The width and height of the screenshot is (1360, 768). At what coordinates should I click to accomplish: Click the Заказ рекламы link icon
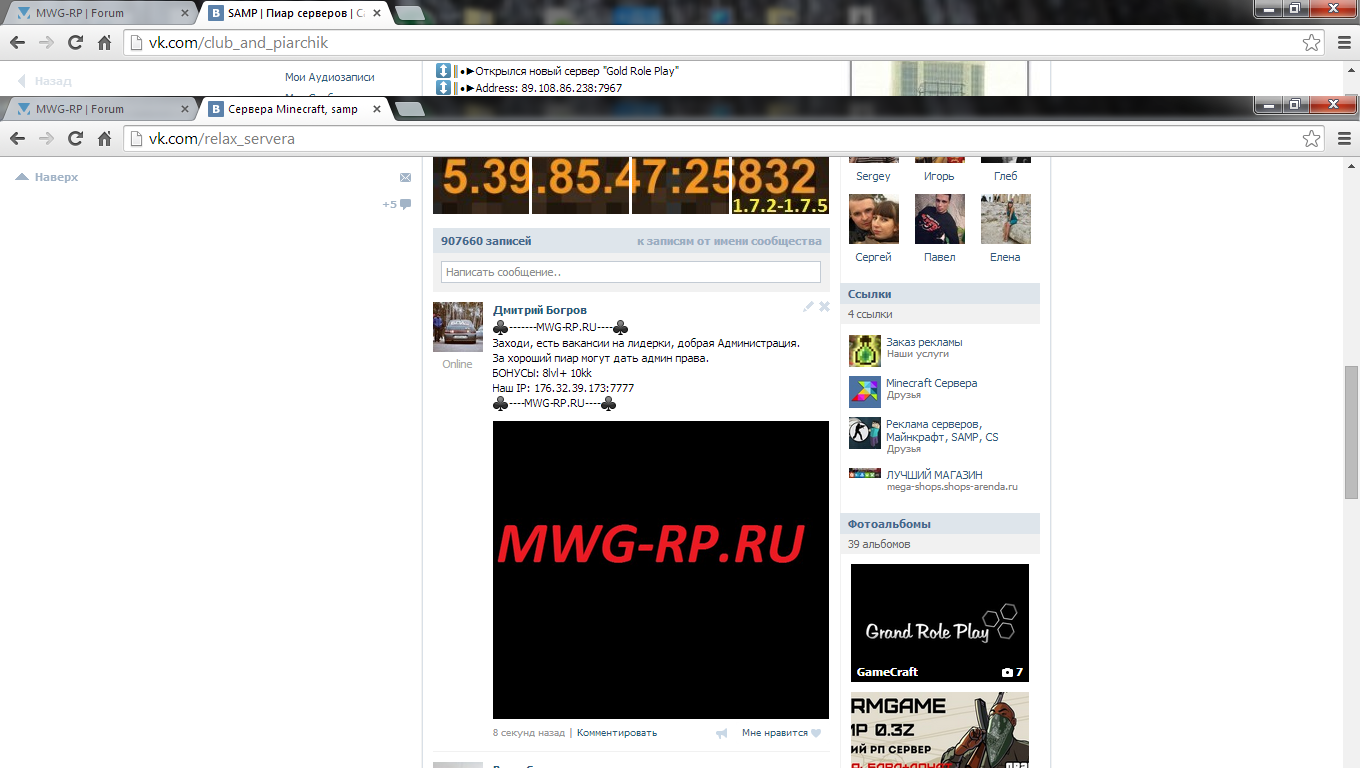(865, 350)
